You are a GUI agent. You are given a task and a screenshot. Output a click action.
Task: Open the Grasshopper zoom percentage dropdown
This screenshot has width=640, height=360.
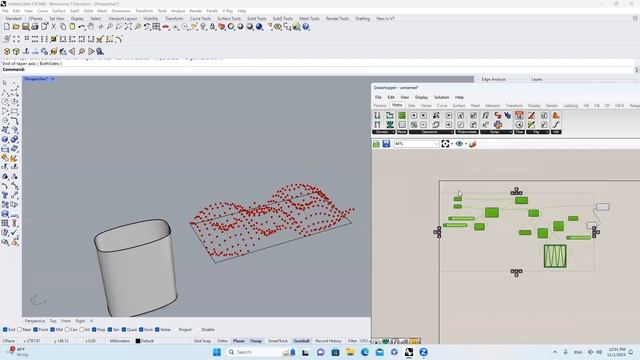[x=436, y=144]
